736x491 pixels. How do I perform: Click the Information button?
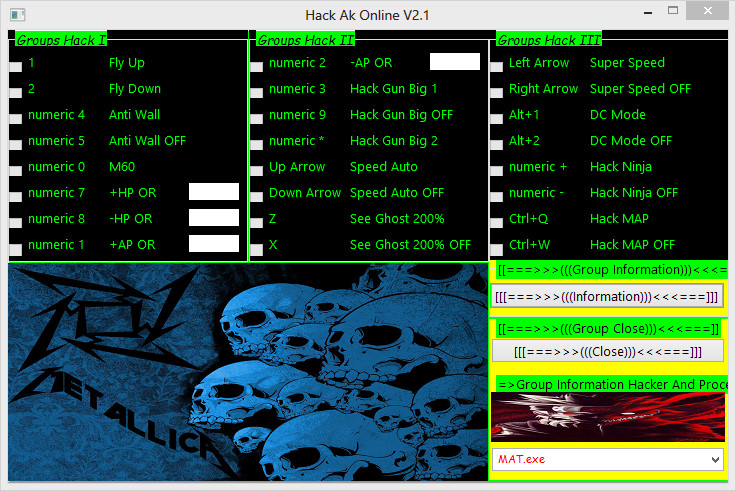coord(607,297)
